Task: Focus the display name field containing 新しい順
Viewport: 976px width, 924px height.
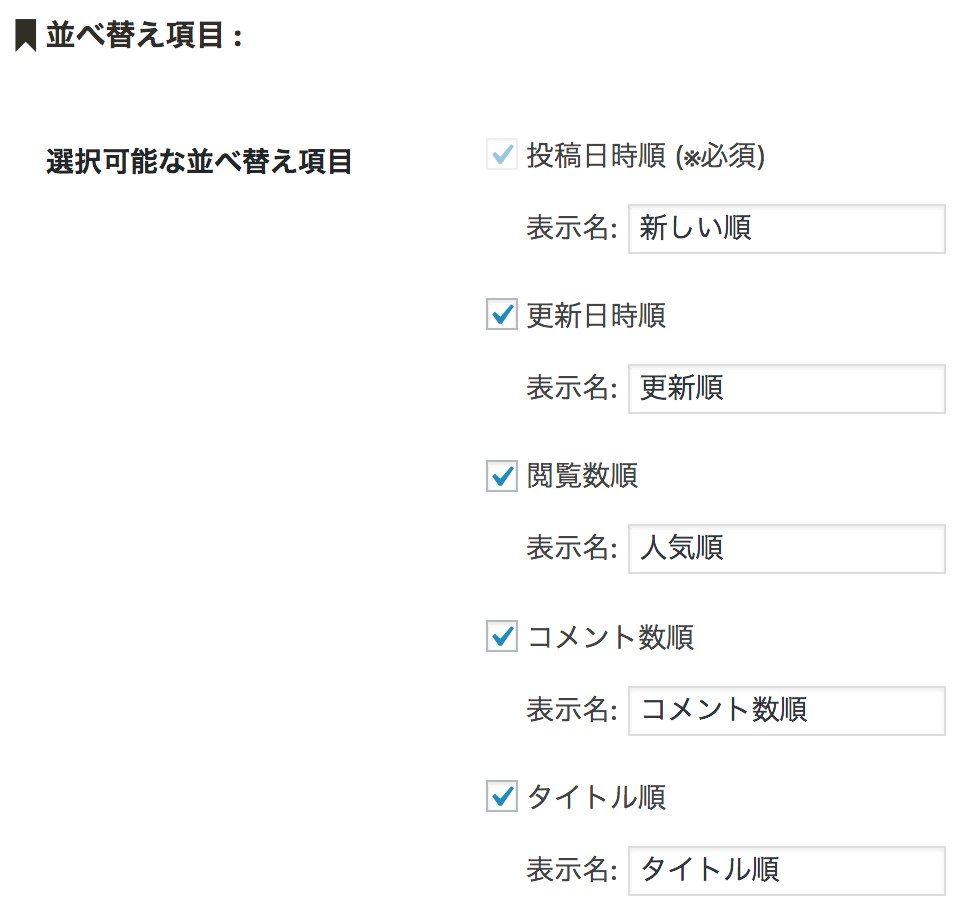Action: click(786, 229)
